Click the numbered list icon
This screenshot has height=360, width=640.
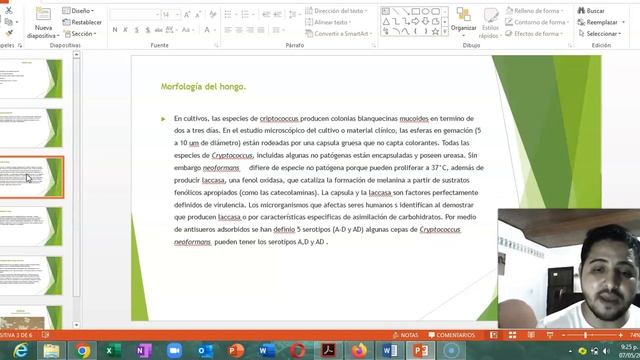[244, 15]
